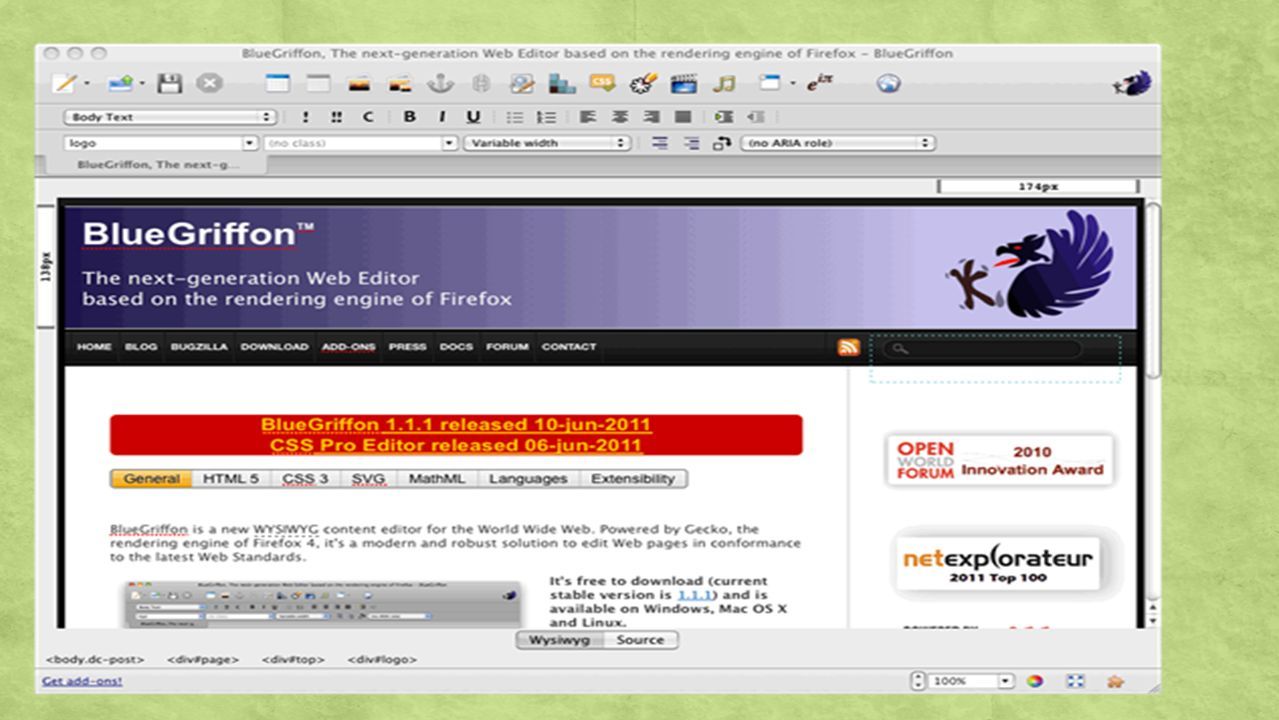Click the page search input field
1279x720 pixels.
982,348
